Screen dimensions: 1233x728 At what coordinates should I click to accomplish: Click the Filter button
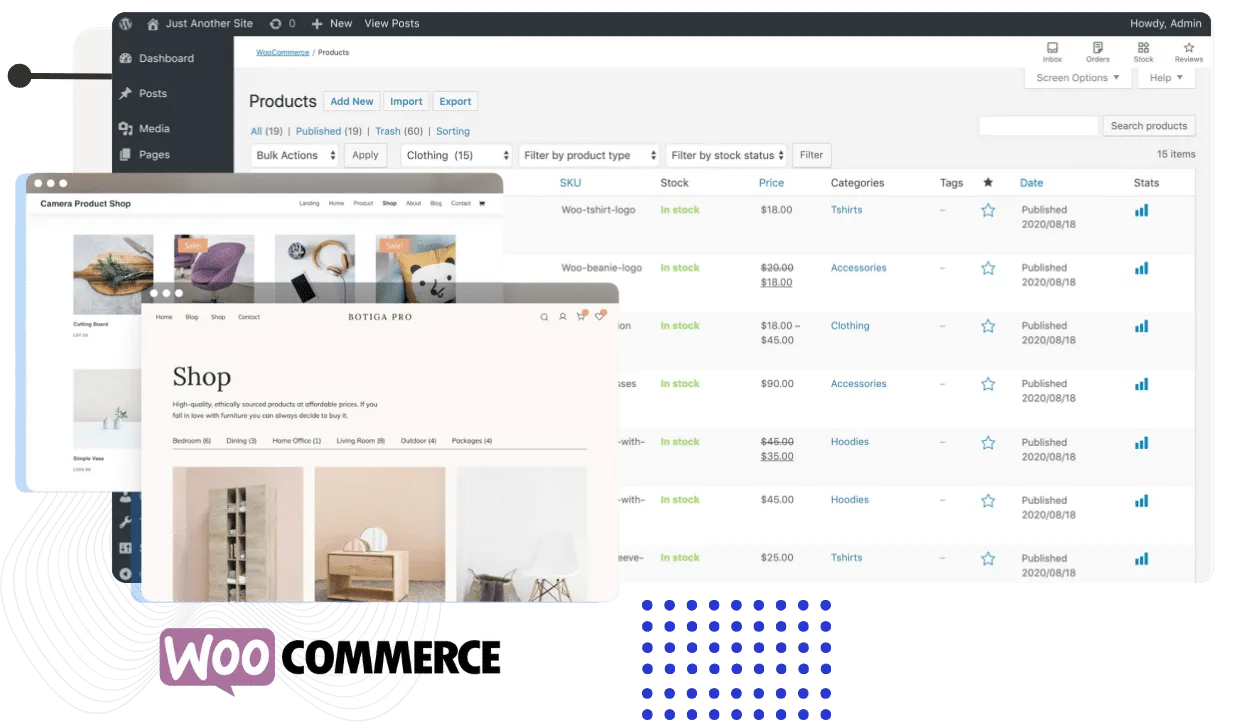coord(811,155)
